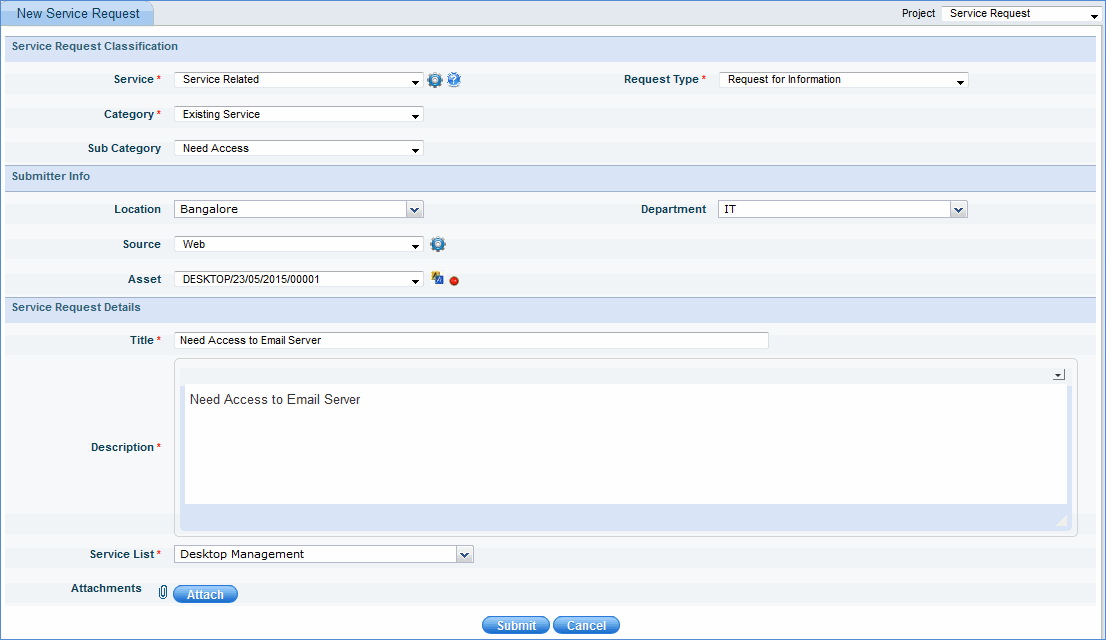
Task: Click the paperclip icon beside Attachments
Action: [162, 592]
